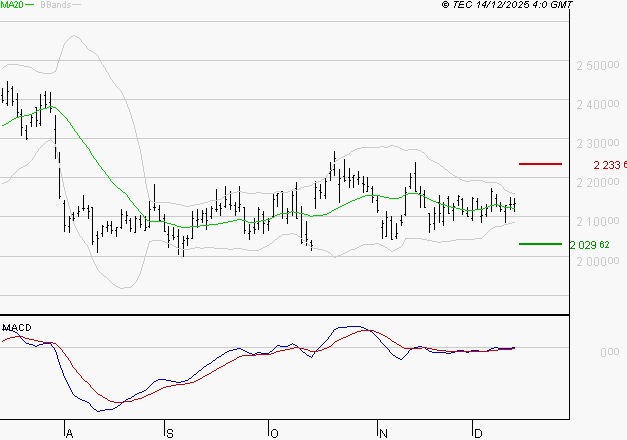Viewport: 627px width, 440px height.
Task: Click the 2 500 price axis label
Action: tap(598, 65)
